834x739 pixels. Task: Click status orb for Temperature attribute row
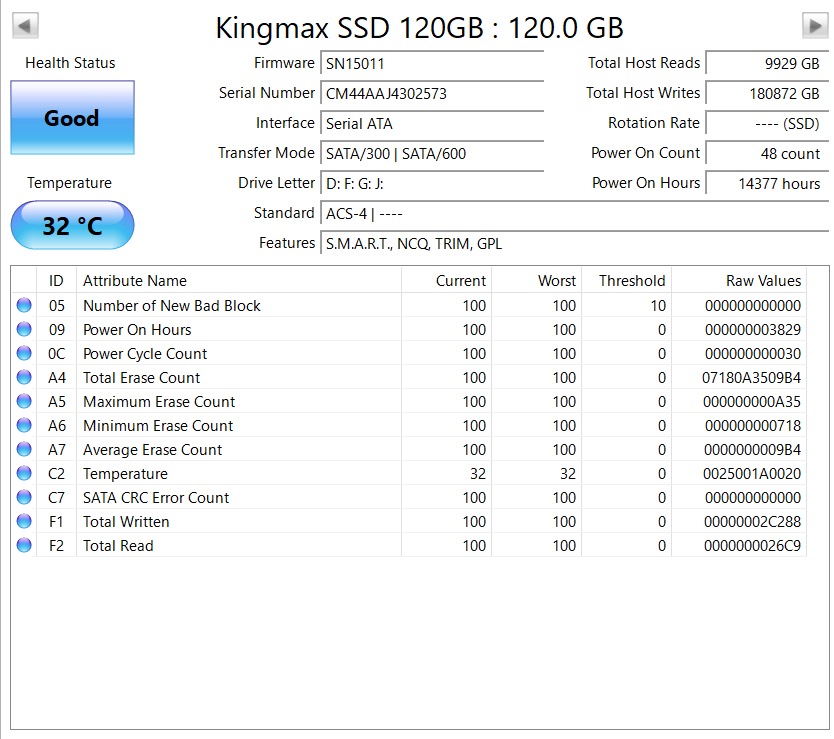(x=24, y=473)
